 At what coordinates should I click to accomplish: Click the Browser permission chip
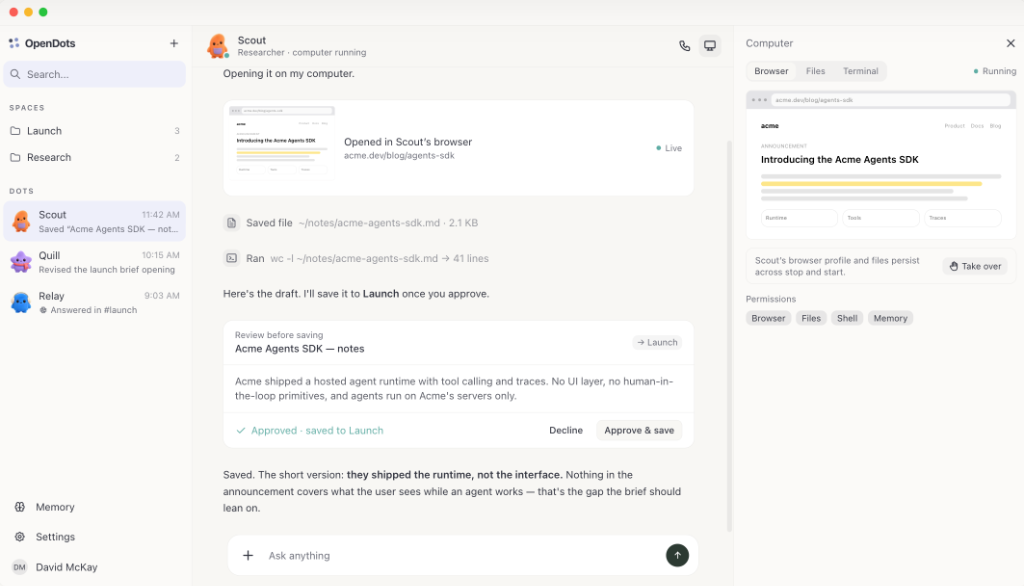pos(768,318)
